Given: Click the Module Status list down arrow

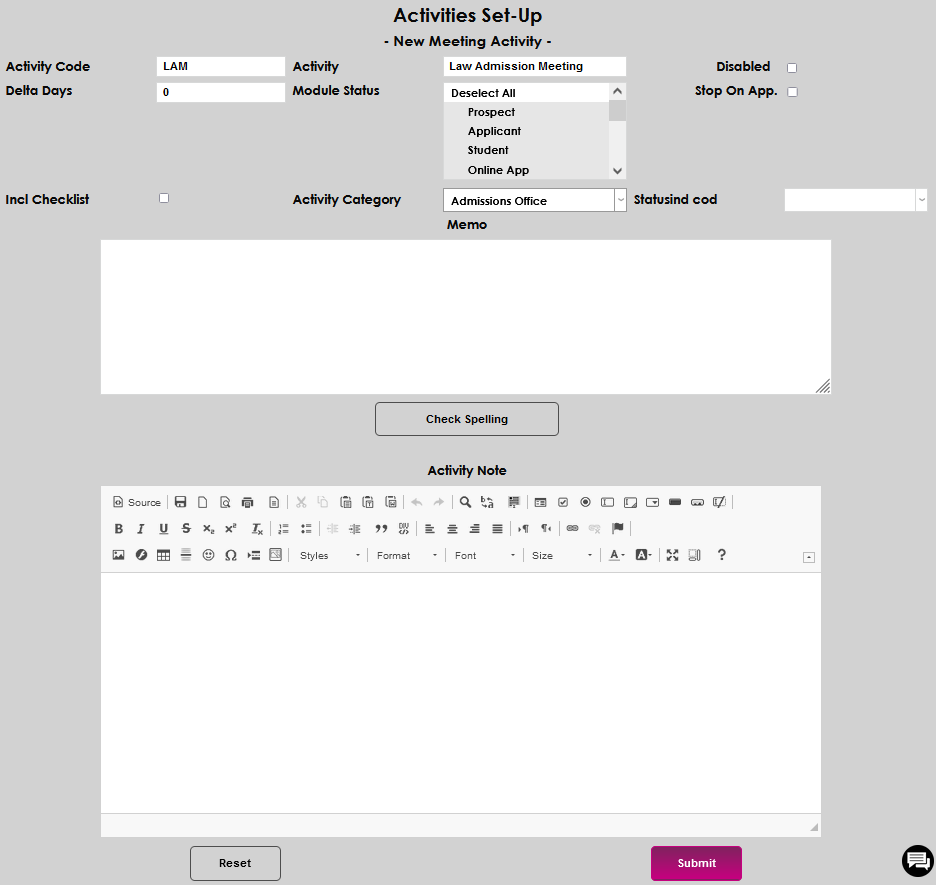Looking at the screenshot, I should [617, 171].
